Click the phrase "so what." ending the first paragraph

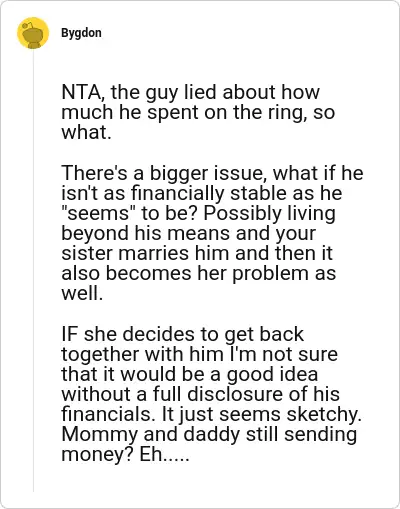coord(198,122)
